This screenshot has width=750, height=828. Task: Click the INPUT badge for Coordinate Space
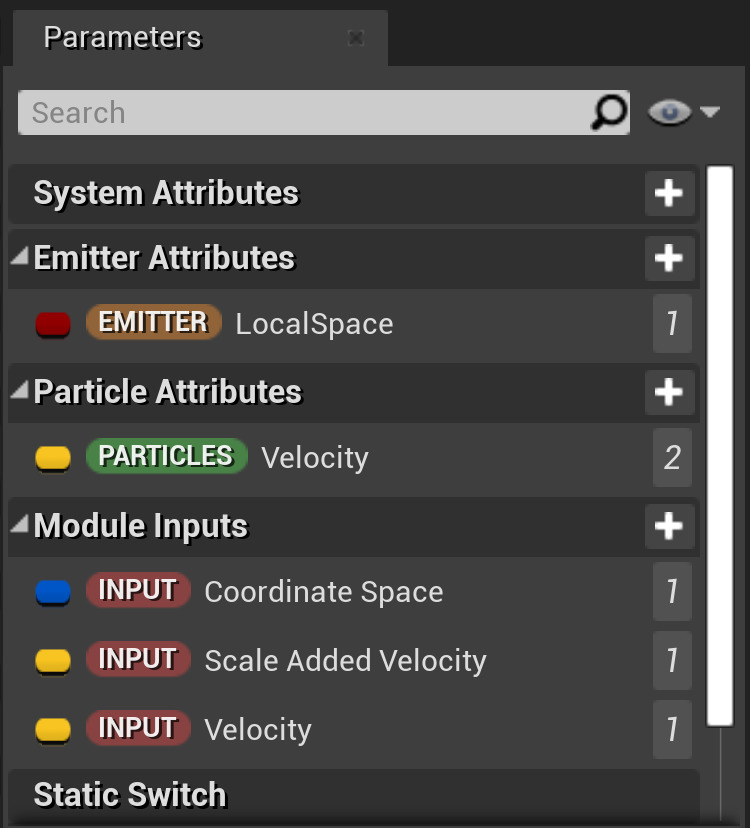(x=138, y=590)
